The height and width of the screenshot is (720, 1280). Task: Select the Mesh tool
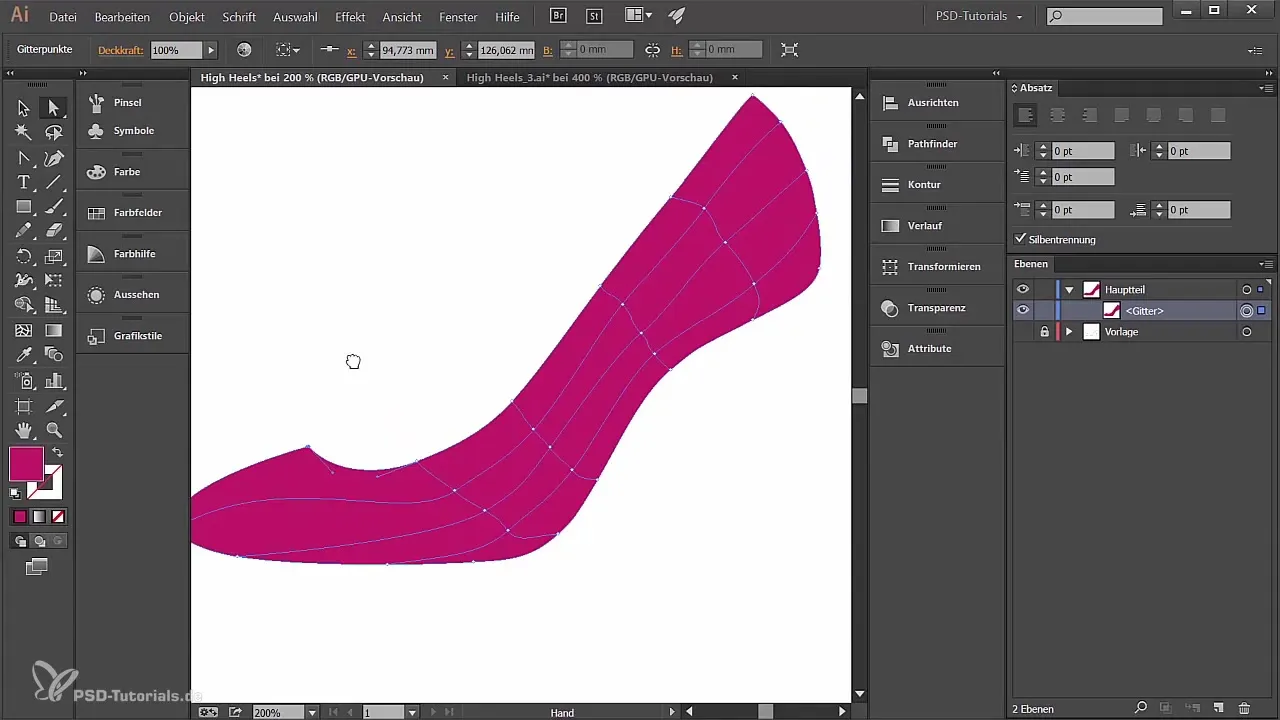23,331
